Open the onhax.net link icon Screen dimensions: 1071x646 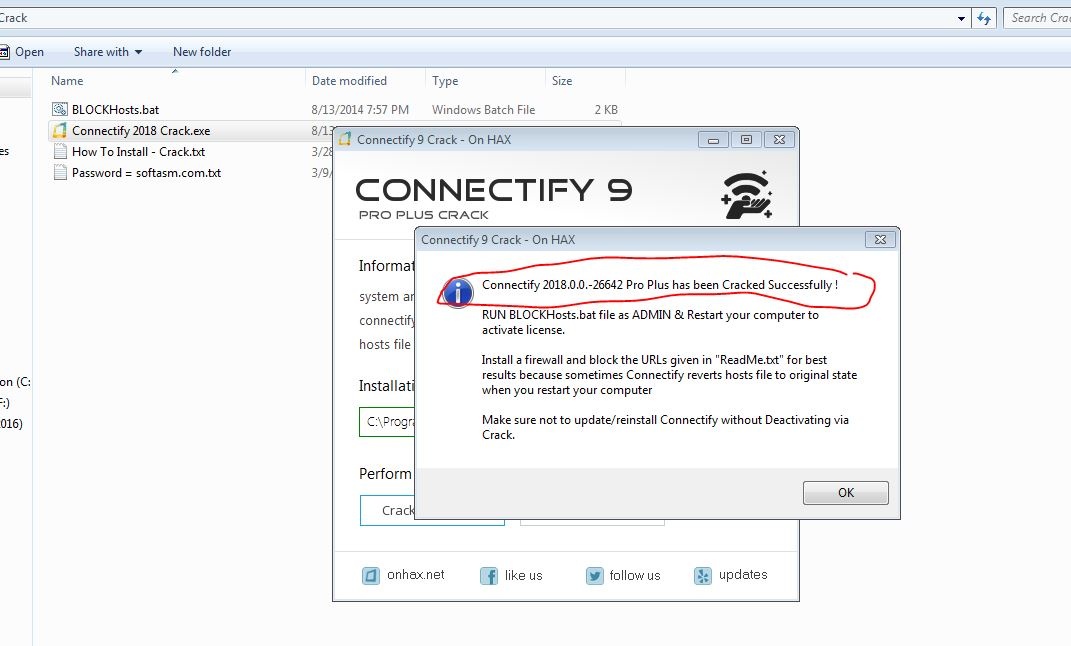pos(370,576)
